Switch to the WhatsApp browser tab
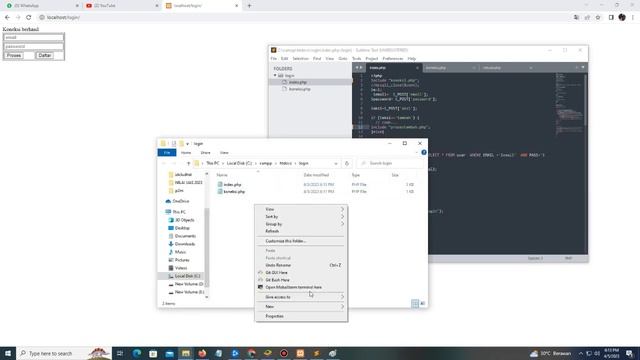The width and height of the screenshot is (640, 360). click(x=42, y=6)
